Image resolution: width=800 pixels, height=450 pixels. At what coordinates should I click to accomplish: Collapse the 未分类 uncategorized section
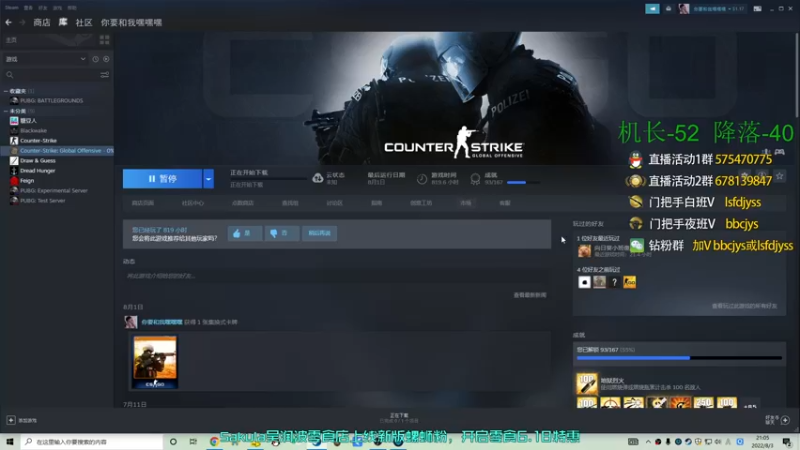pyautogui.click(x=6, y=111)
